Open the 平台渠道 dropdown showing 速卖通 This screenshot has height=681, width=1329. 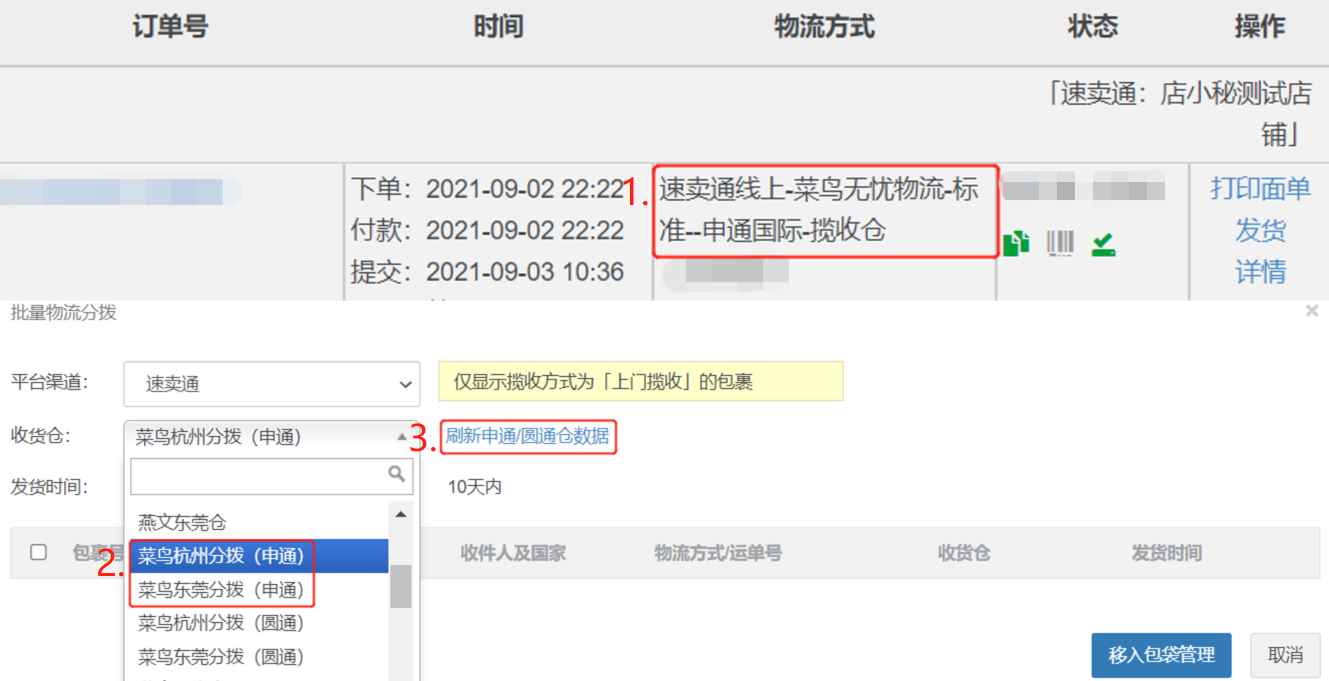271,383
